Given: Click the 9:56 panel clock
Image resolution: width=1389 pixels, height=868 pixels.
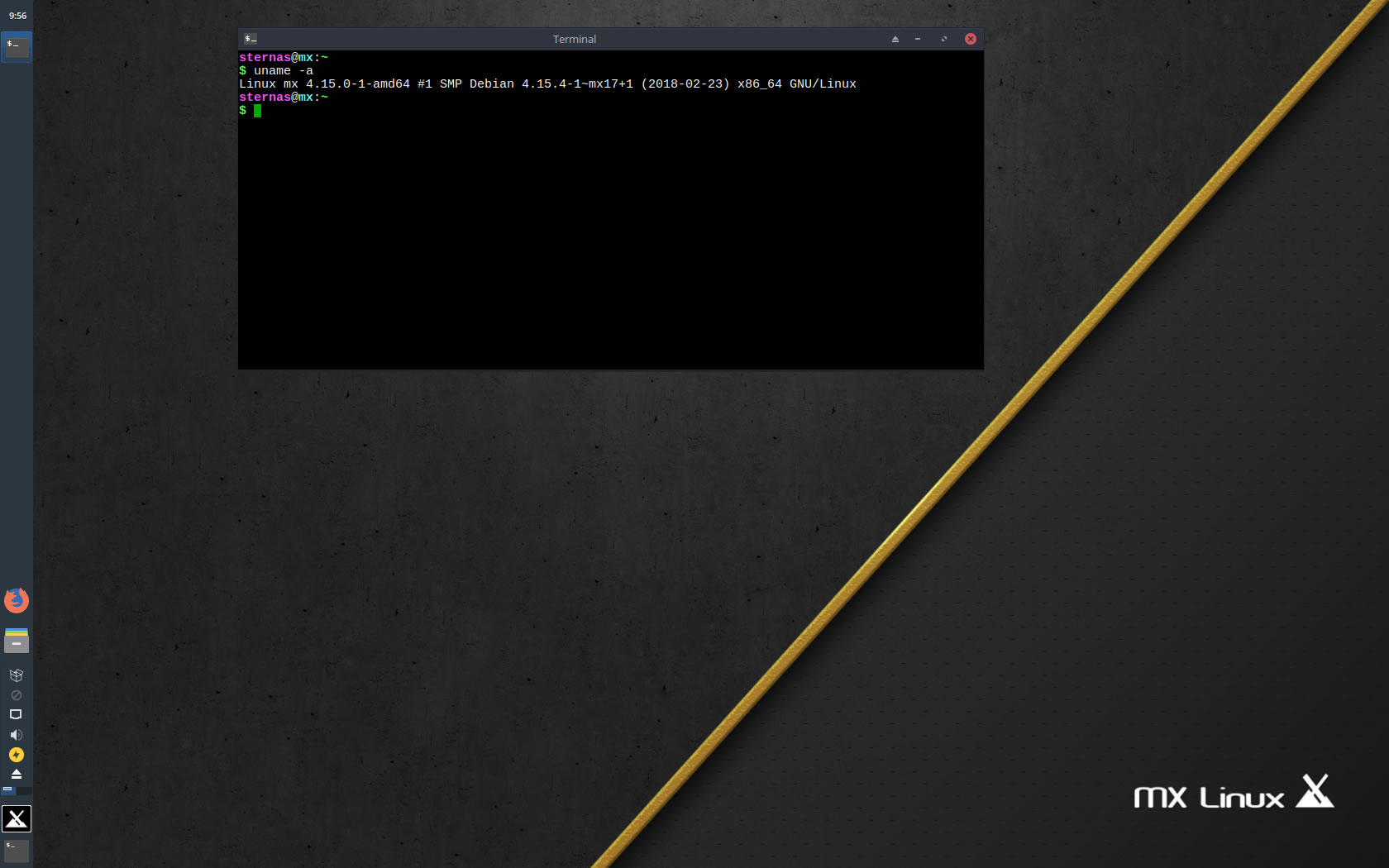Looking at the screenshot, I should [17, 16].
